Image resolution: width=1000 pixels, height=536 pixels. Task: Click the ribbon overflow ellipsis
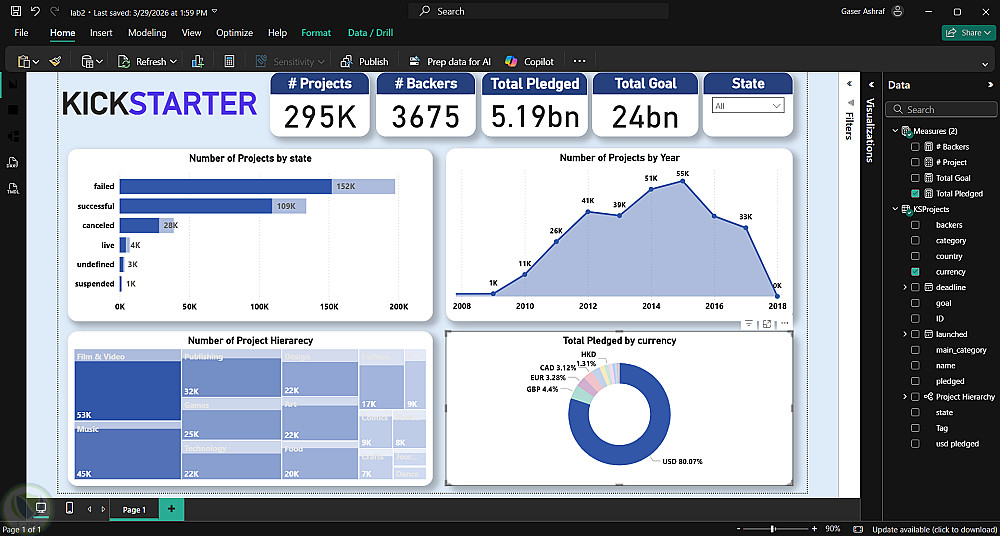pyautogui.click(x=579, y=61)
